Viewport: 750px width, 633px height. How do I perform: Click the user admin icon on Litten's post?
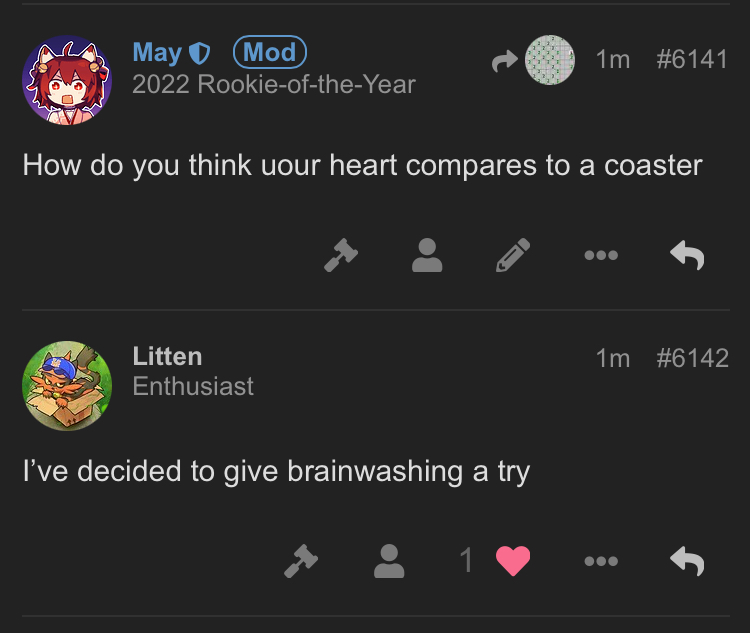(x=387, y=561)
